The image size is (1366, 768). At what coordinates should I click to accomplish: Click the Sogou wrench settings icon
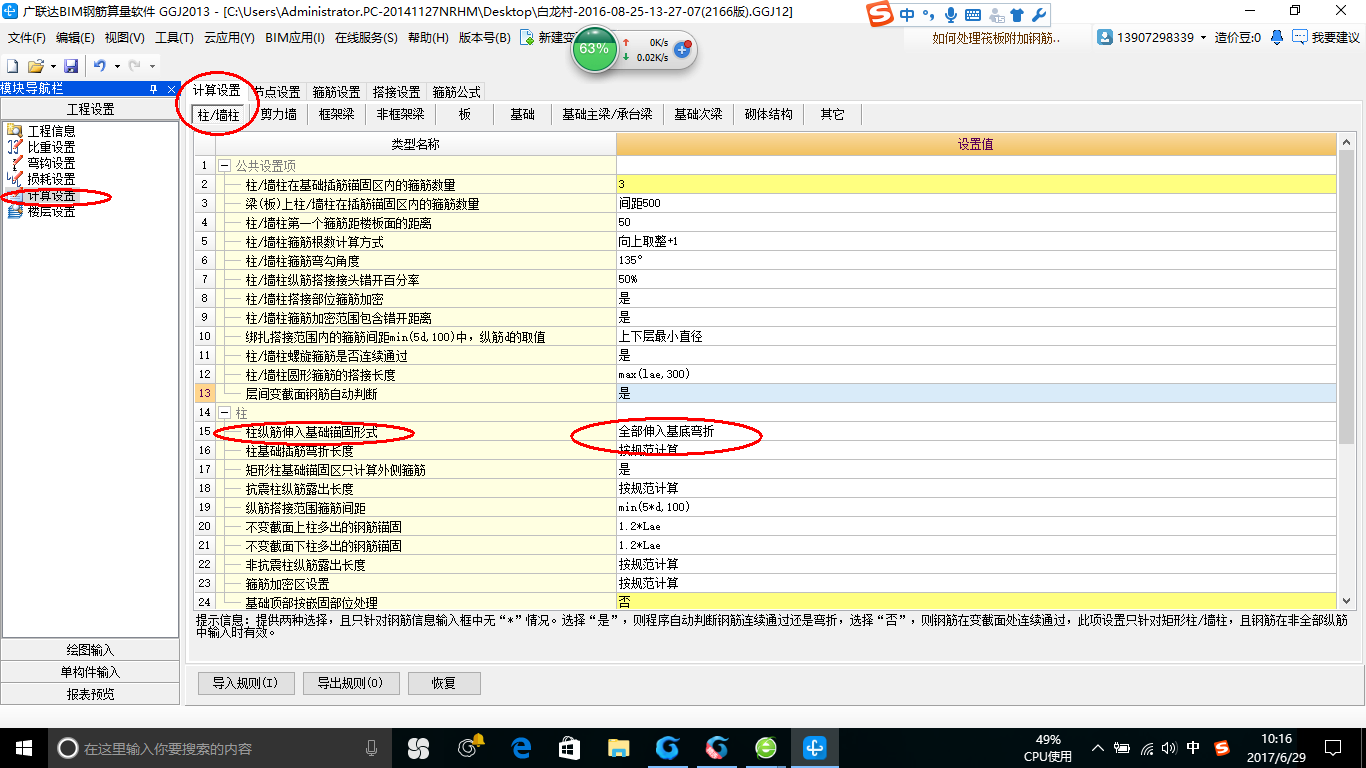pyautogui.click(x=1038, y=15)
